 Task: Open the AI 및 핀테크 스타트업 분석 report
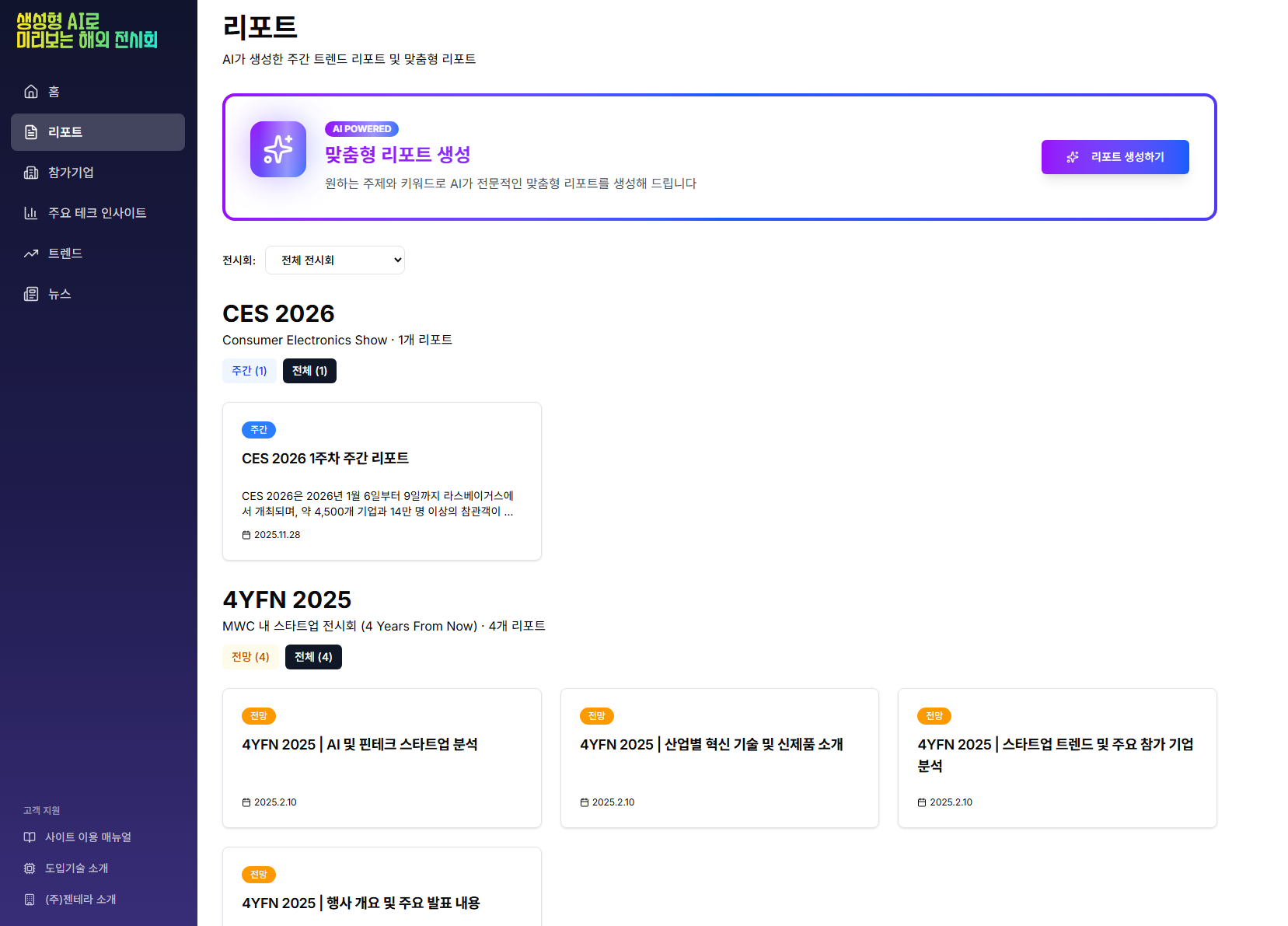[x=382, y=757]
